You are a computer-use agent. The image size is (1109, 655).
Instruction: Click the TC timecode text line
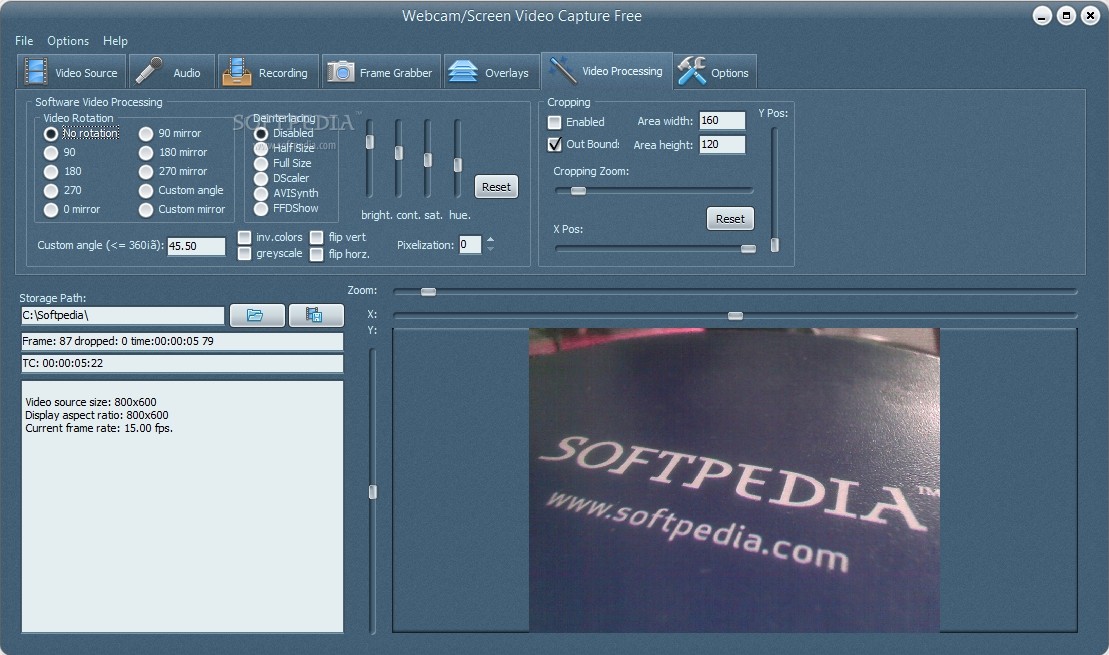182,363
